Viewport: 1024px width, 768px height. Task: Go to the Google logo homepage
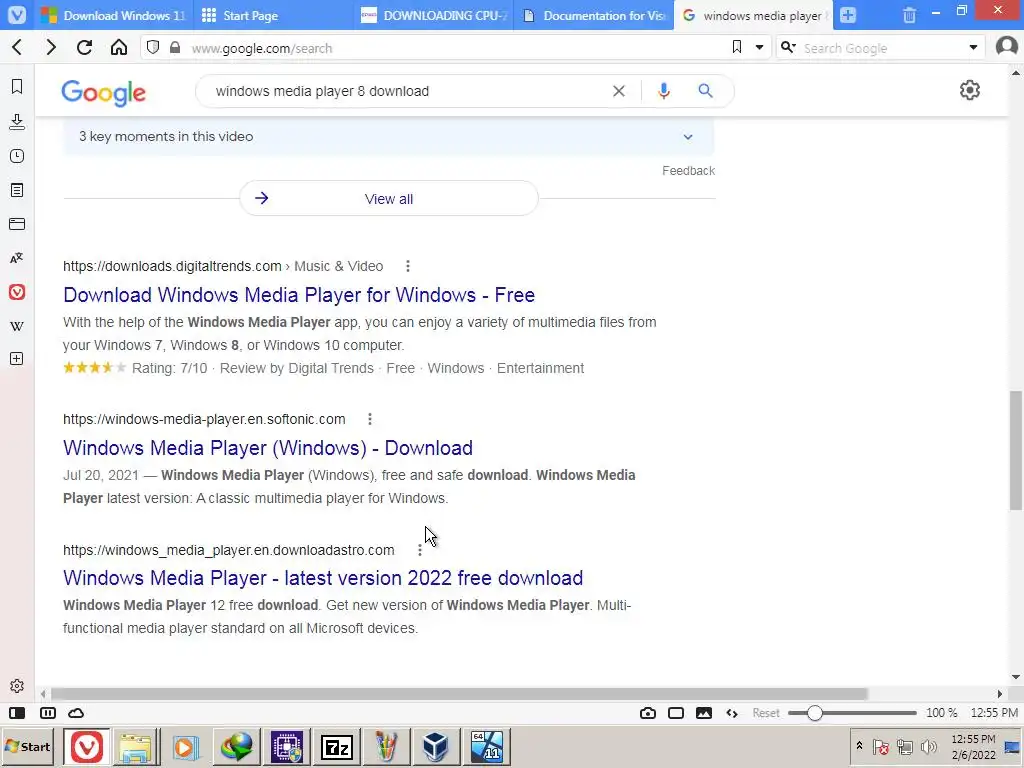tap(103, 92)
